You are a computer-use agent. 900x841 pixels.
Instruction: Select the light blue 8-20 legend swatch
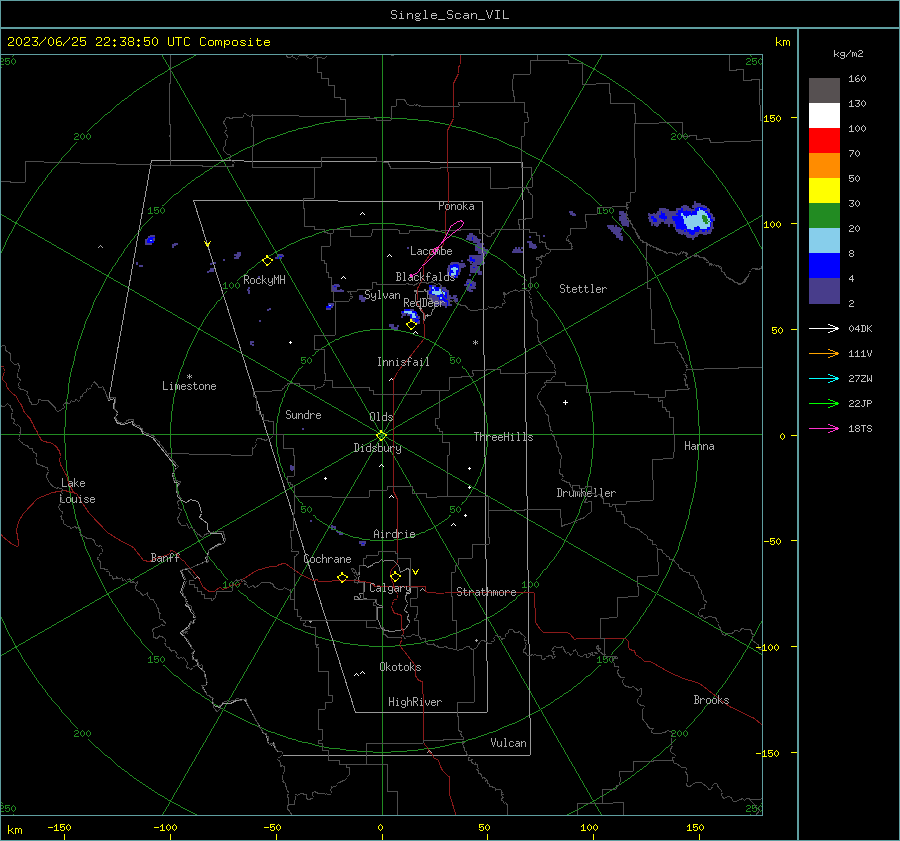point(824,241)
